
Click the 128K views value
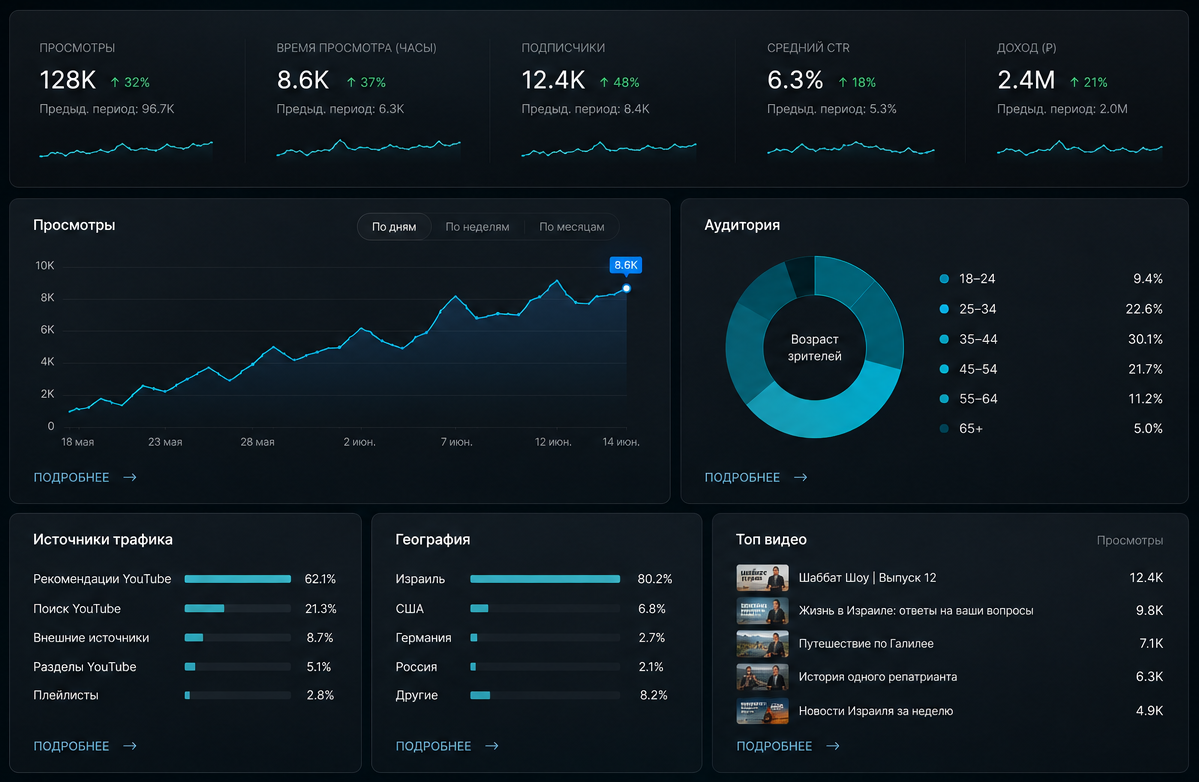point(67,80)
